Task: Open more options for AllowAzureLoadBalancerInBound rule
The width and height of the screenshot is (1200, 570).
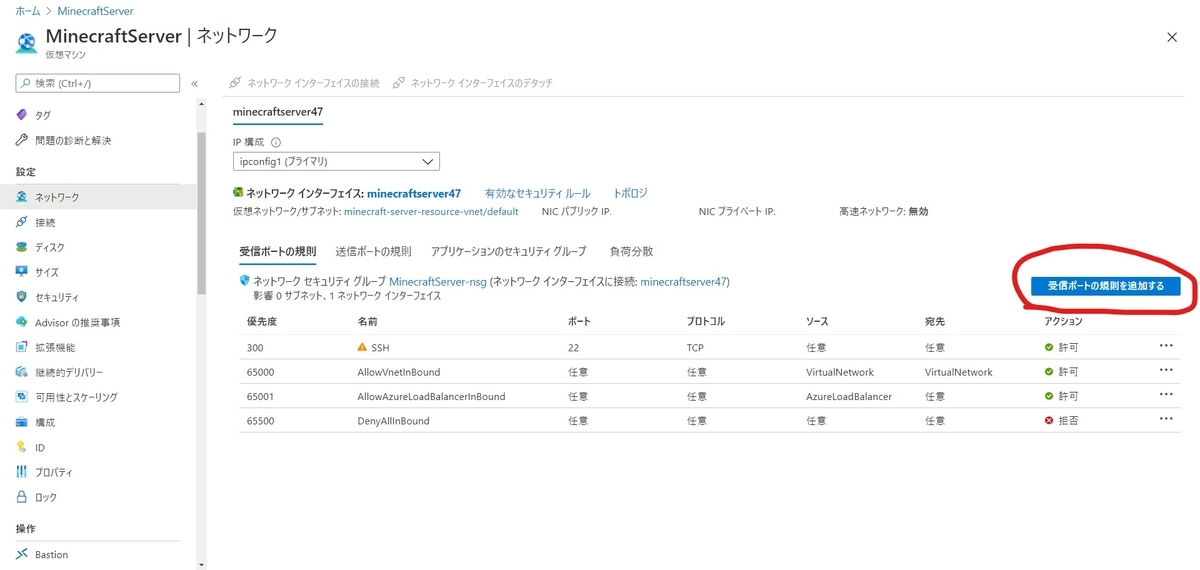Action: (x=1165, y=396)
